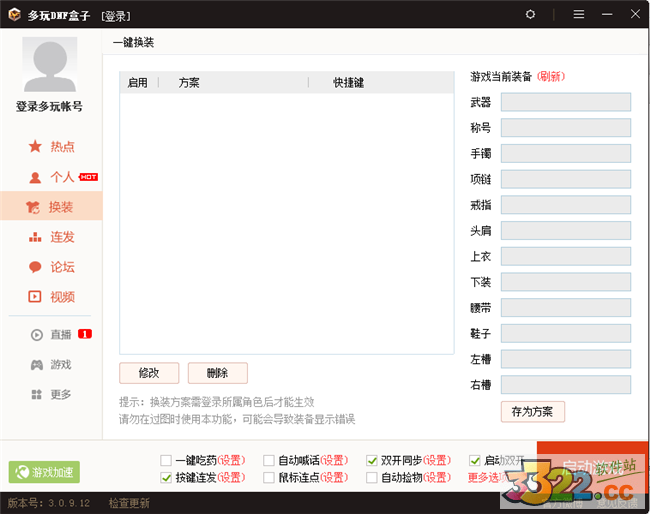Image resolution: width=650 pixels, height=514 pixels.
Task: Click the 上衣 equipment field
Action: tap(566, 256)
